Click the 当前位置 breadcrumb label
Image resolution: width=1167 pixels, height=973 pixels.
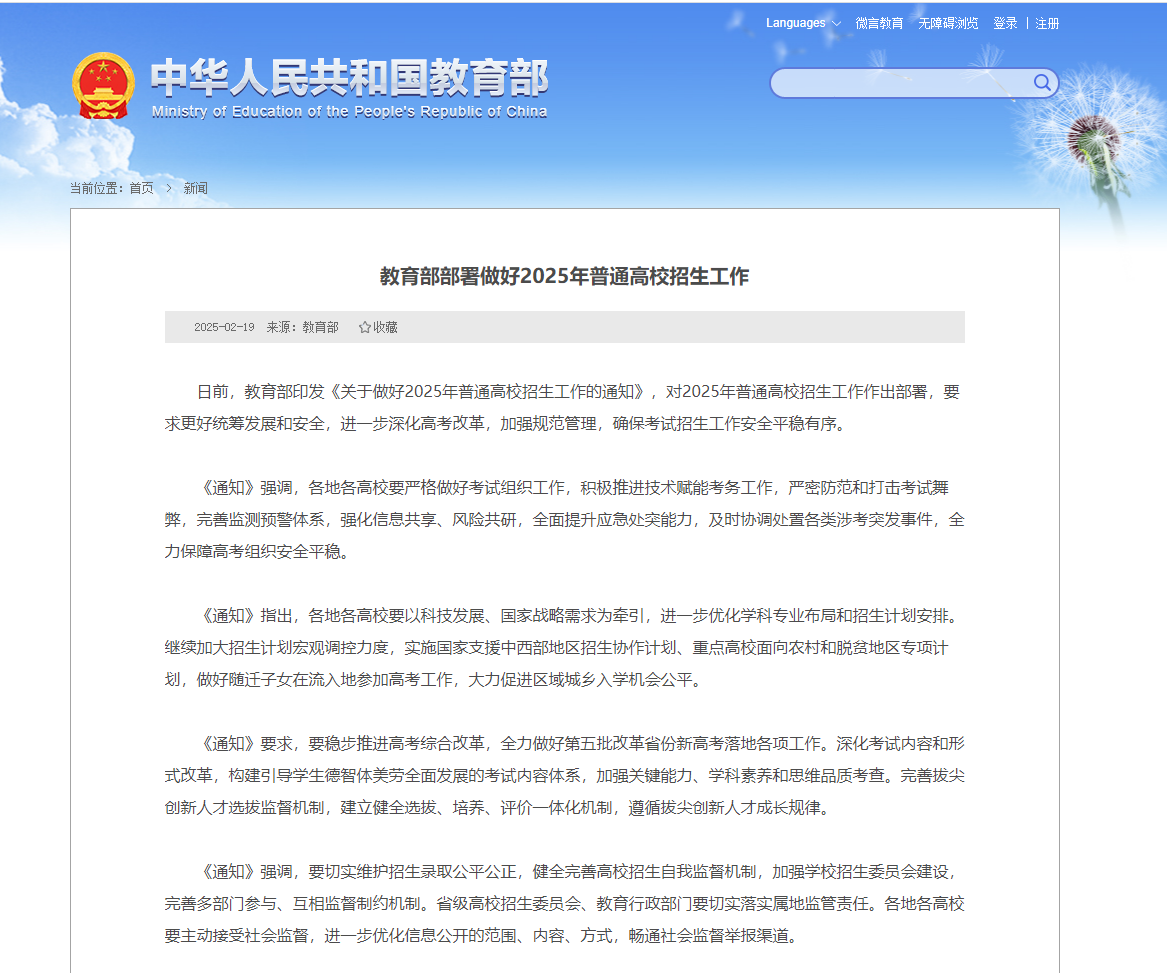pyautogui.click(x=97, y=188)
